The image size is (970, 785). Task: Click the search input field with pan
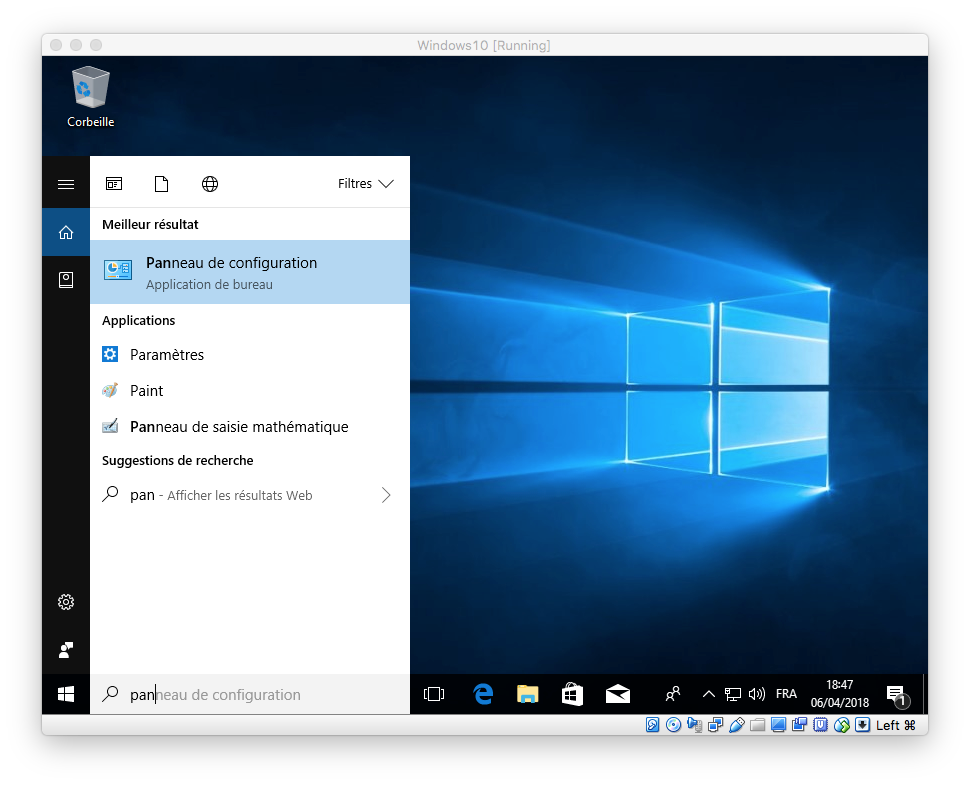pos(250,695)
